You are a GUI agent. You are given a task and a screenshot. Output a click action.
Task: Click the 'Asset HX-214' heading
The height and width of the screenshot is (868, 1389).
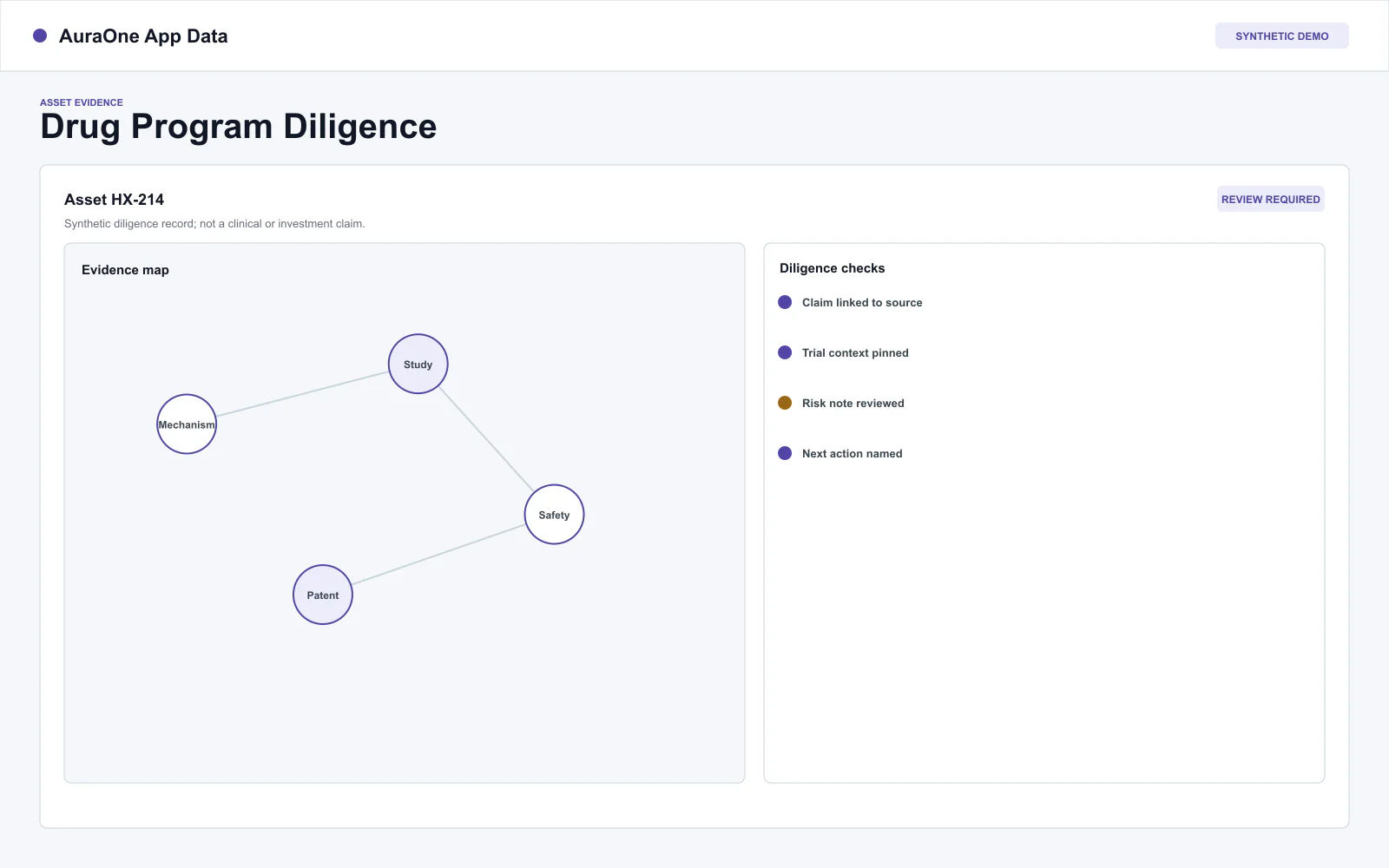[x=114, y=200]
